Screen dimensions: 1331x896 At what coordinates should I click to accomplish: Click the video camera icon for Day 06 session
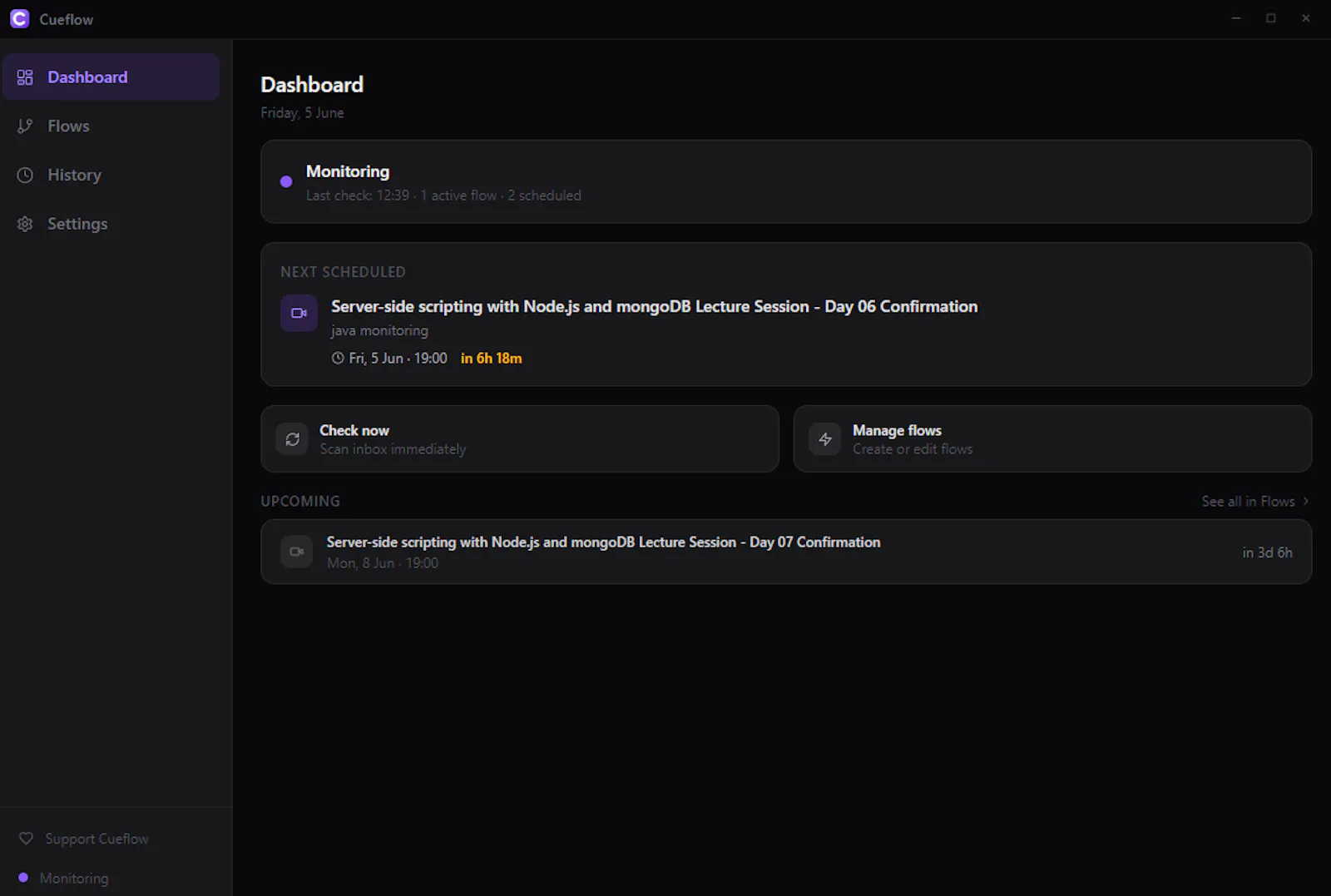(x=299, y=313)
